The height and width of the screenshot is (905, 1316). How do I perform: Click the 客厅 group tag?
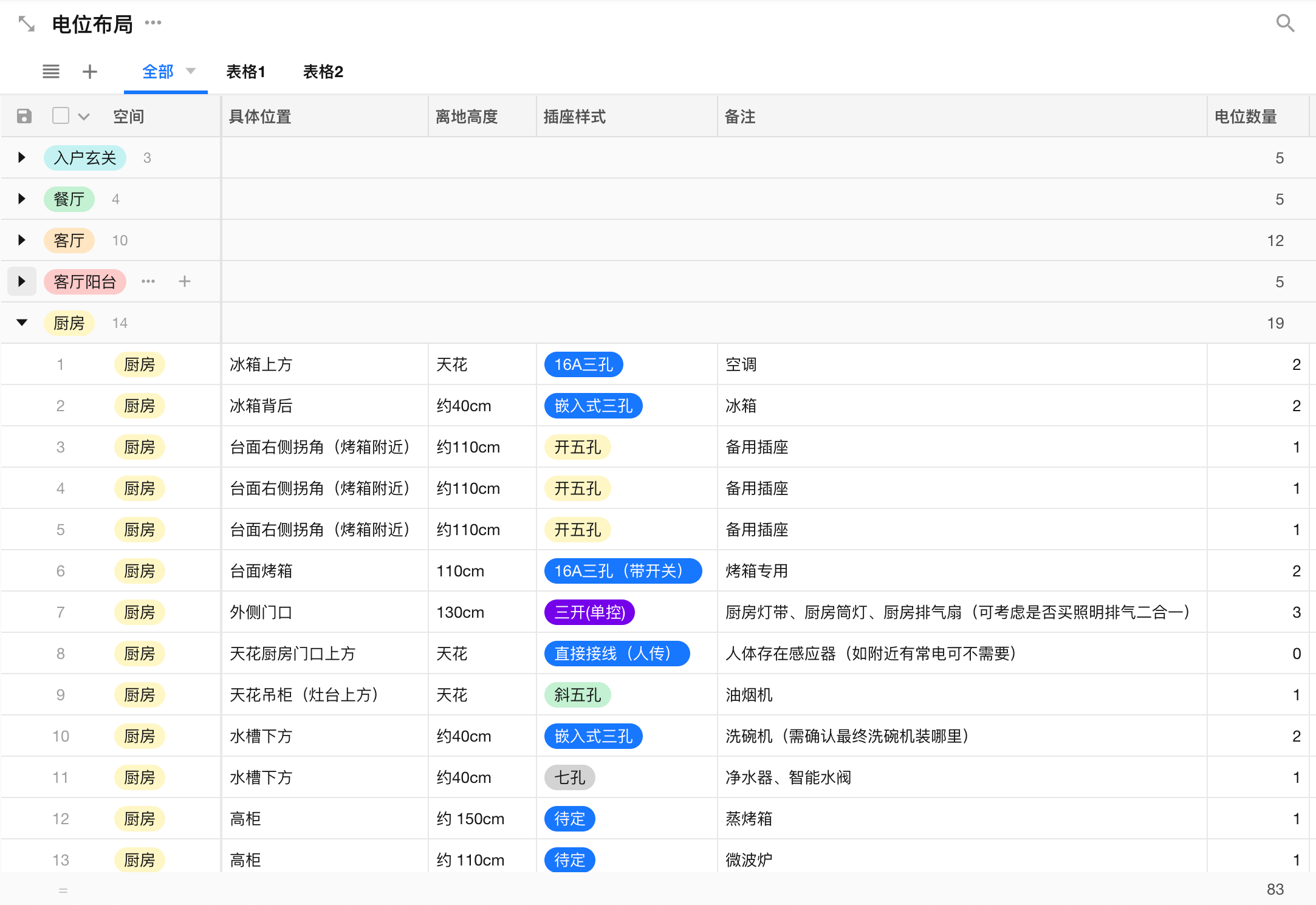[x=69, y=241]
